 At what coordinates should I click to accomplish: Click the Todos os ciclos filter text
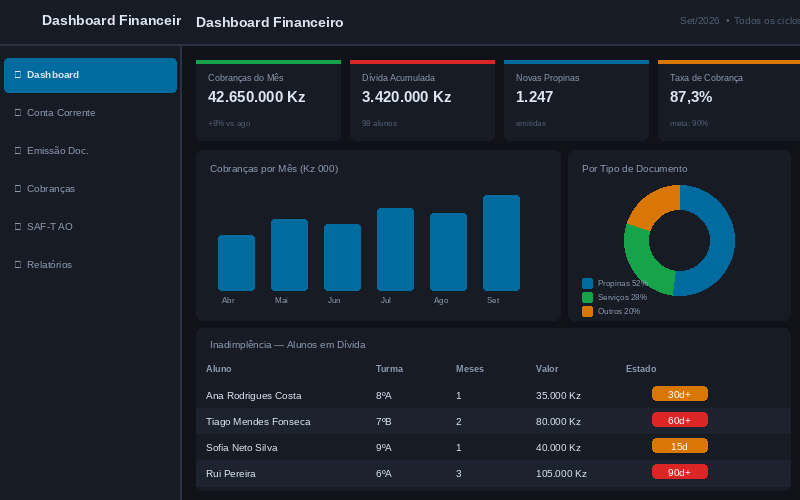767,21
